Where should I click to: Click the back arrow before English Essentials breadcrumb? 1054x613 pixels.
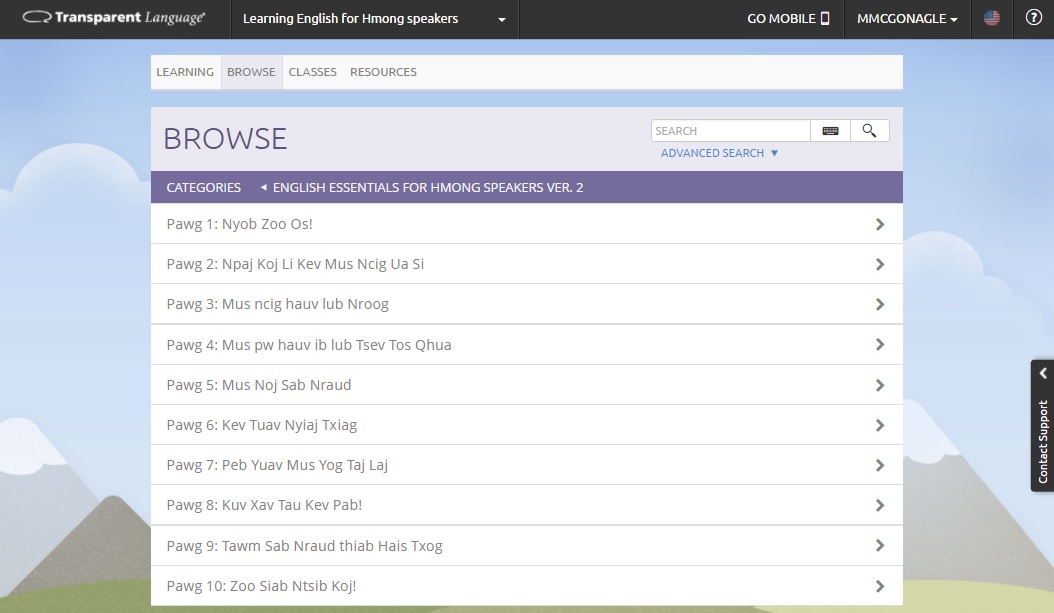tap(264, 187)
